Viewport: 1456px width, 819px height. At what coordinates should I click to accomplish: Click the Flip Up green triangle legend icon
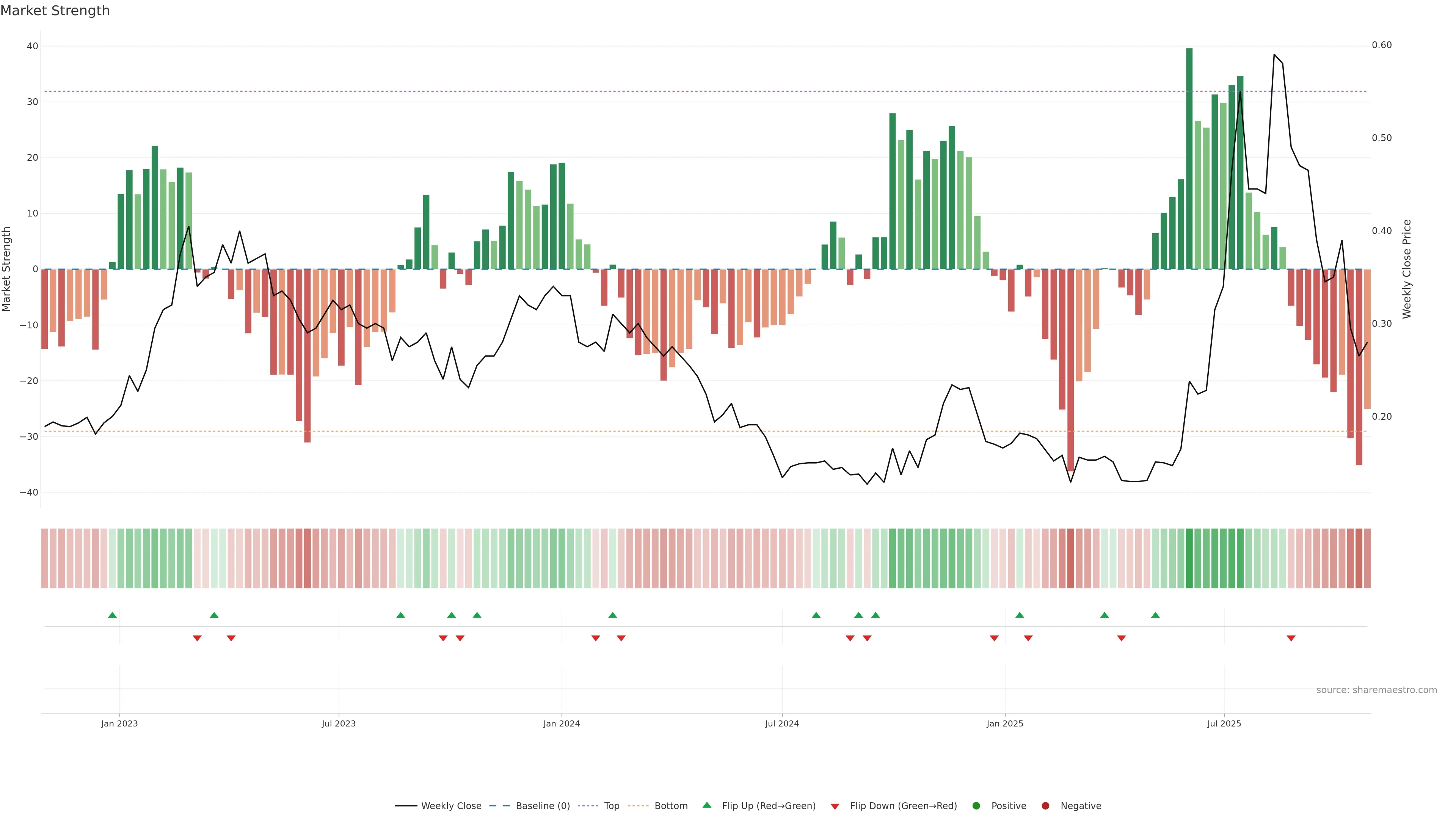(706, 805)
